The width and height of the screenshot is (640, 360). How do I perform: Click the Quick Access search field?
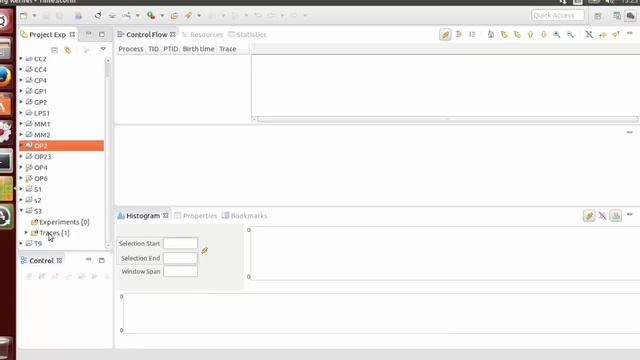pos(558,16)
